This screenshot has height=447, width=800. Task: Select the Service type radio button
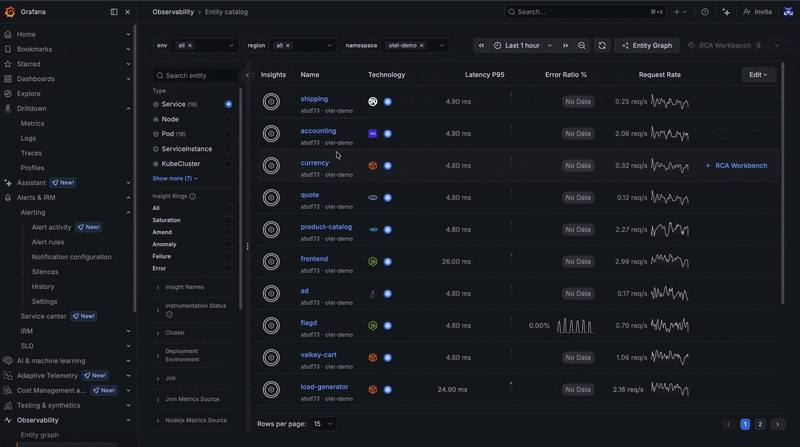229,104
